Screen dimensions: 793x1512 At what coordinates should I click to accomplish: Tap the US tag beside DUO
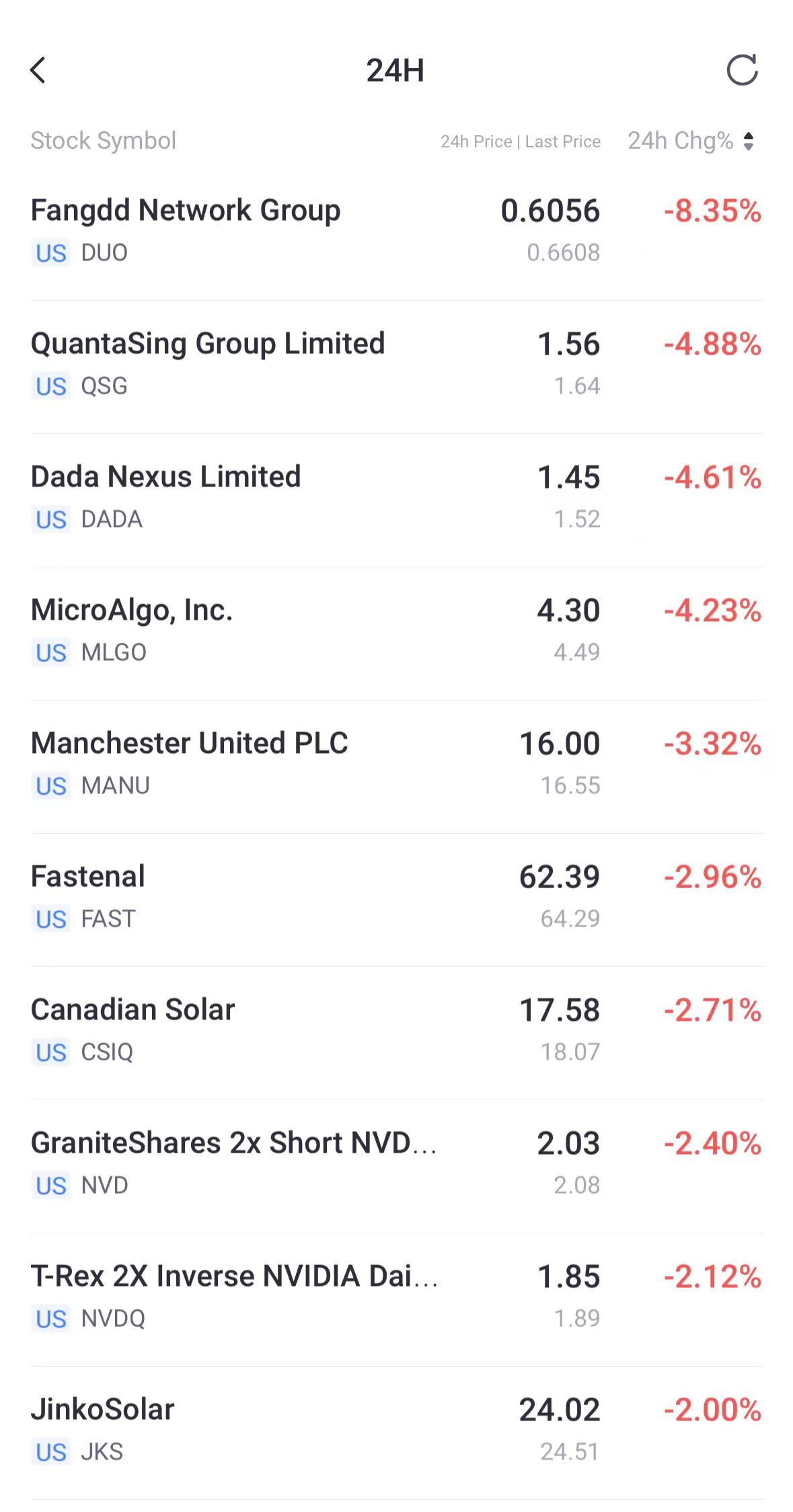tap(51, 254)
